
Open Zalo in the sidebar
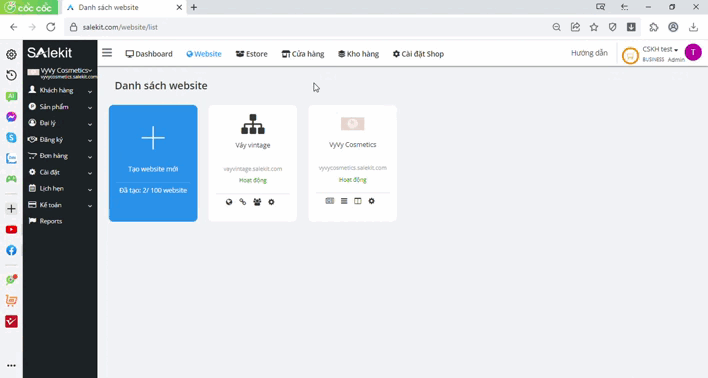click(11, 159)
